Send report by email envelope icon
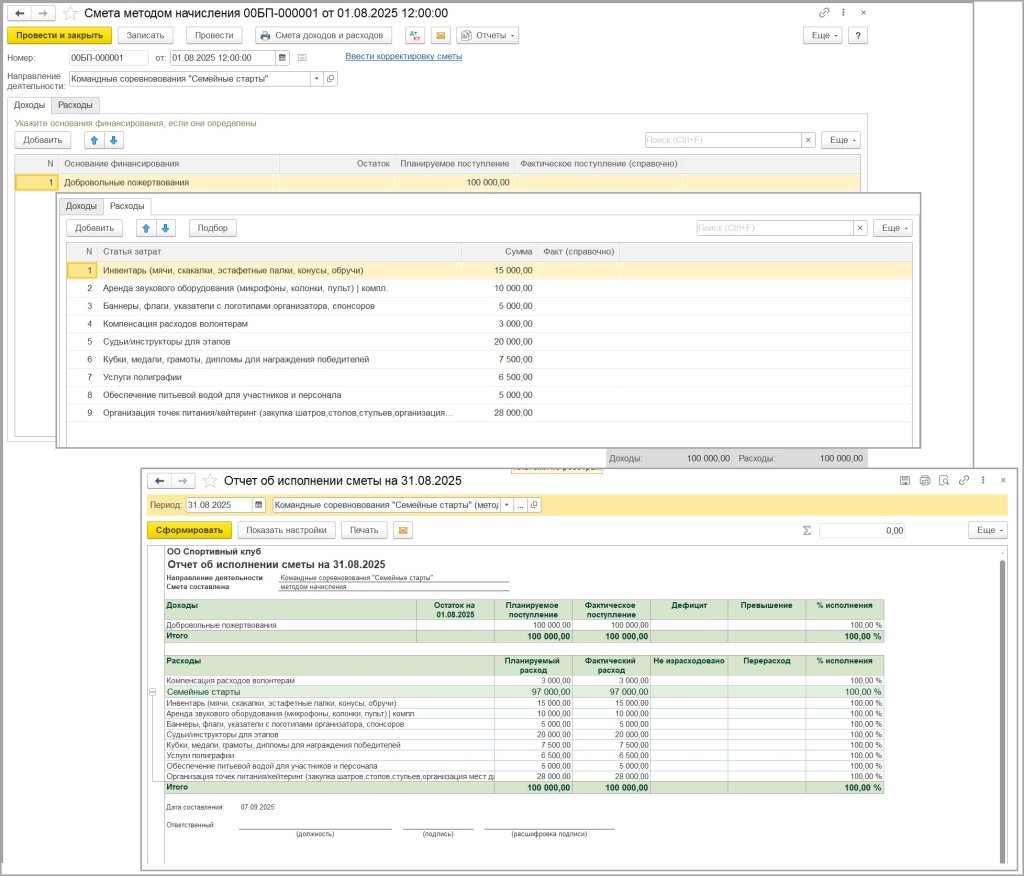The width and height of the screenshot is (1024, 876). pos(403,530)
